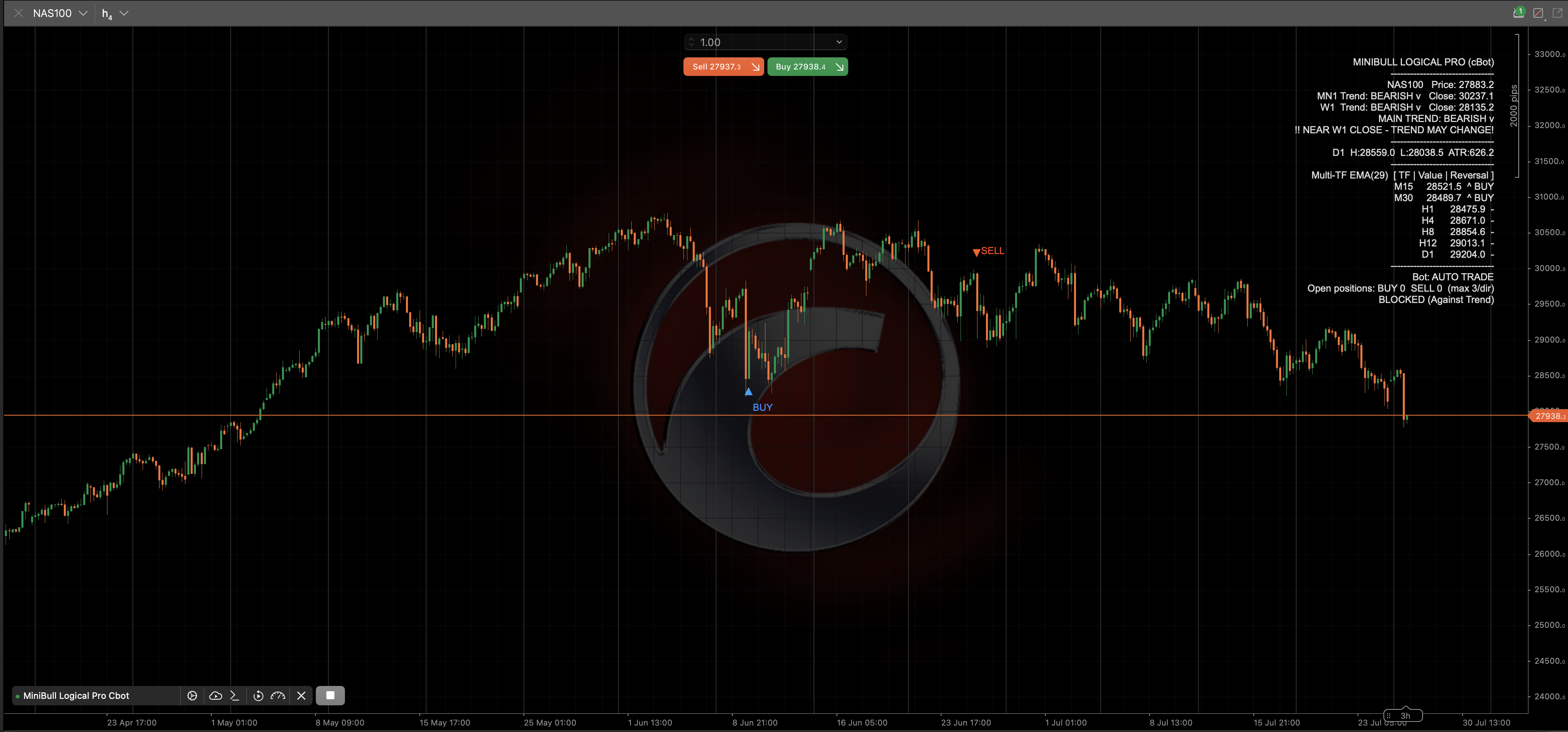Click the 3h candle countdown label
This screenshot has height=732, width=1568.
(1404, 715)
